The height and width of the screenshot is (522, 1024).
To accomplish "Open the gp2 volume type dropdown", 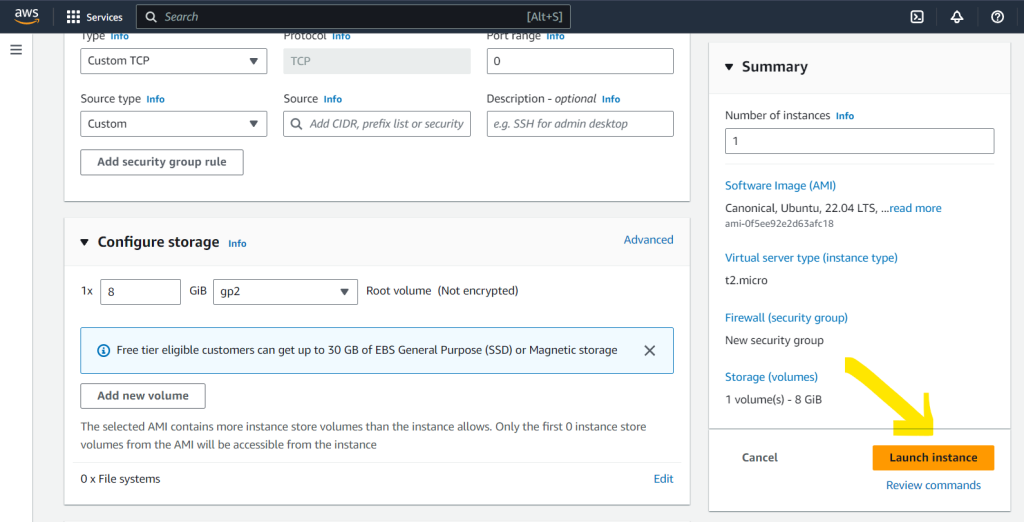I will coord(285,291).
